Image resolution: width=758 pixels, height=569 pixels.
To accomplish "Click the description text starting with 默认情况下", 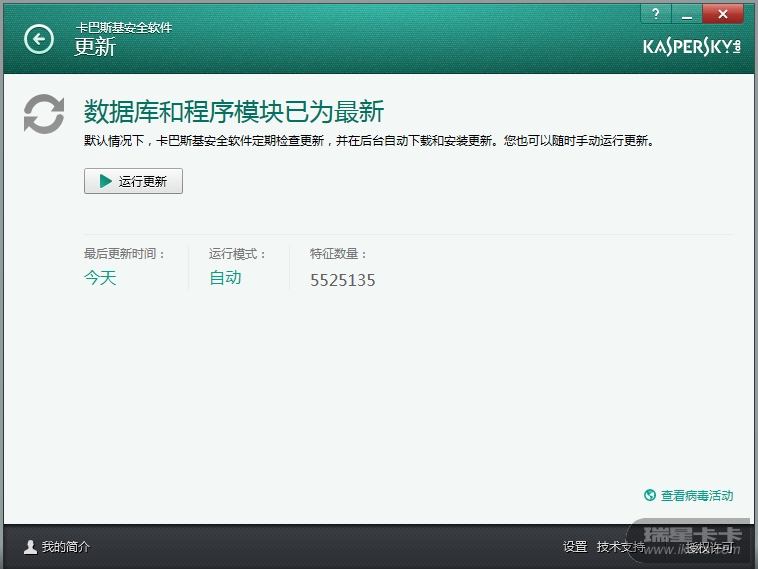I will point(369,141).
